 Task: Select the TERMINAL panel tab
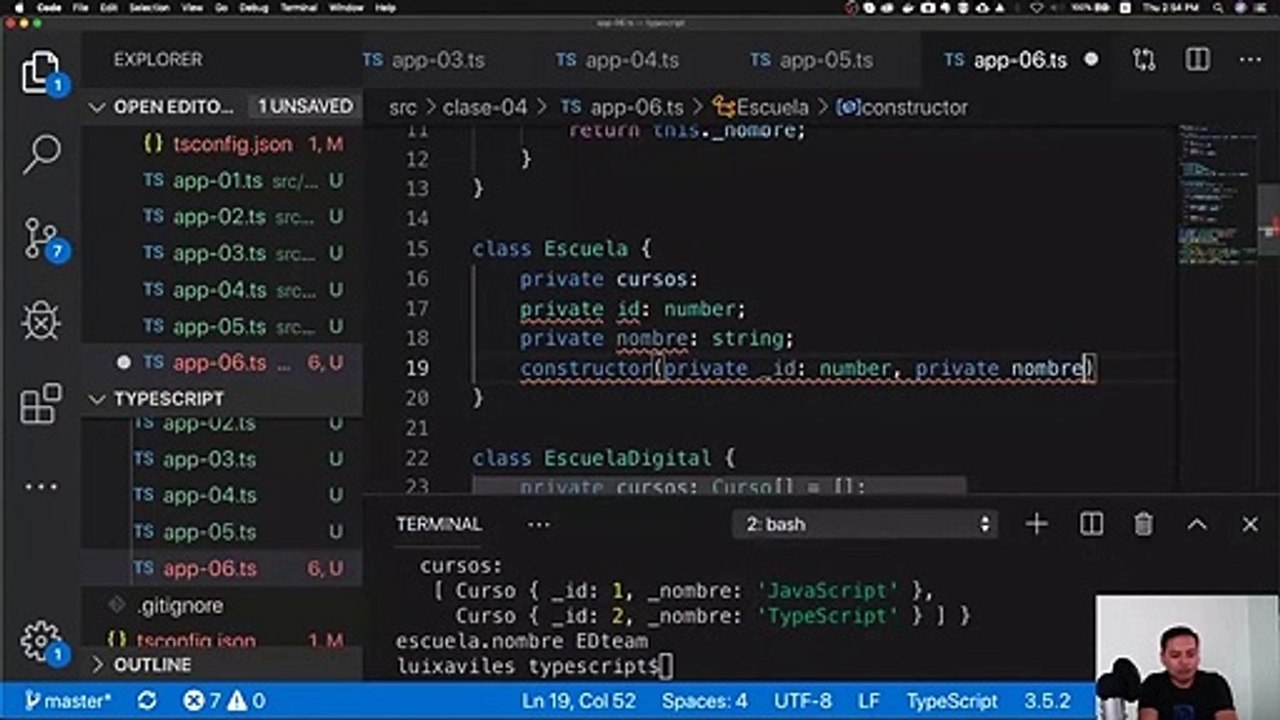pos(439,524)
